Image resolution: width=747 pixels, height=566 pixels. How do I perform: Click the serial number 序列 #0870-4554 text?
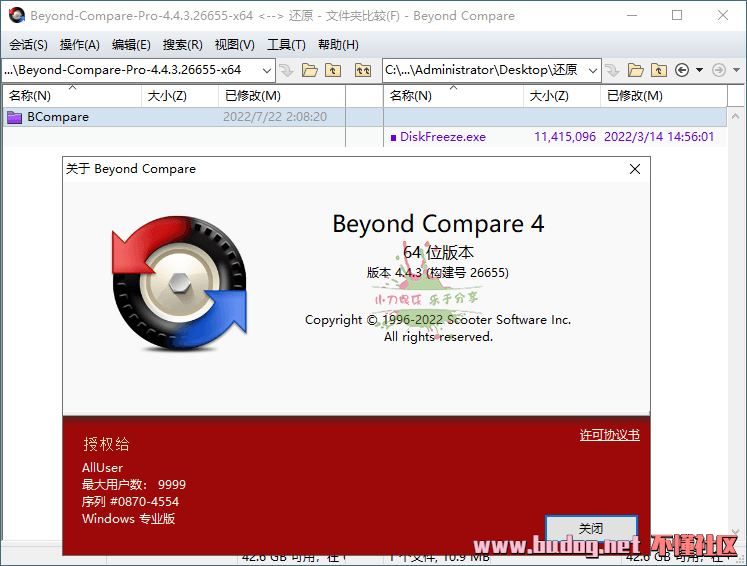click(x=130, y=502)
